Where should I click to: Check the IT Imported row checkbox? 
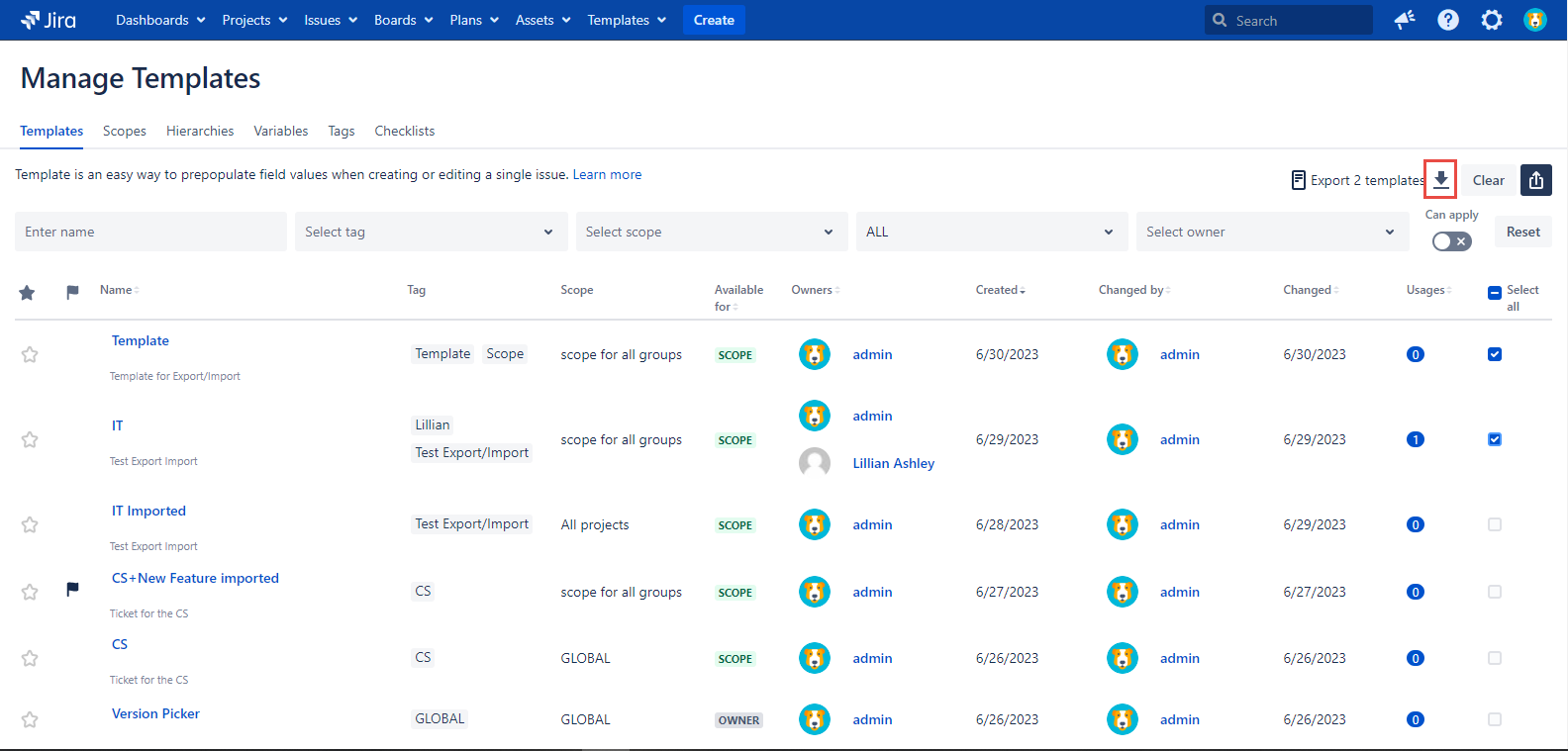click(x=1494, y=524)
